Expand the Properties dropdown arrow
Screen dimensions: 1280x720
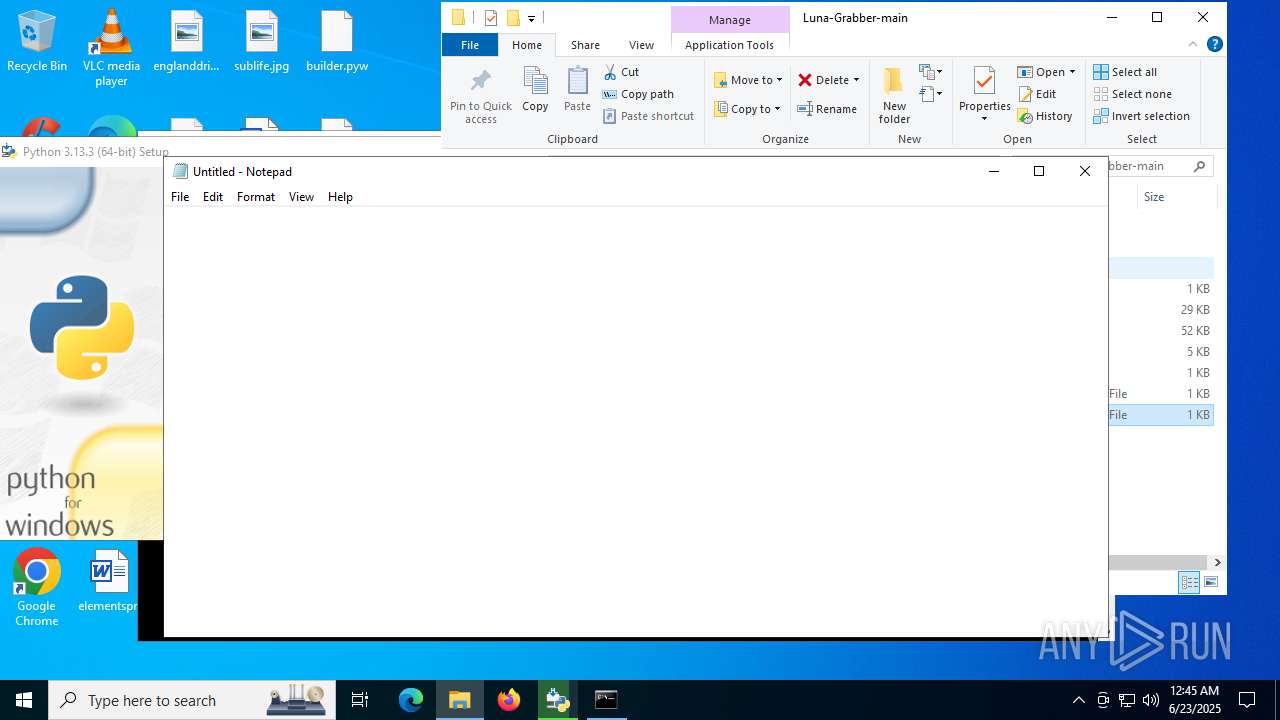(x=985, y=119)
